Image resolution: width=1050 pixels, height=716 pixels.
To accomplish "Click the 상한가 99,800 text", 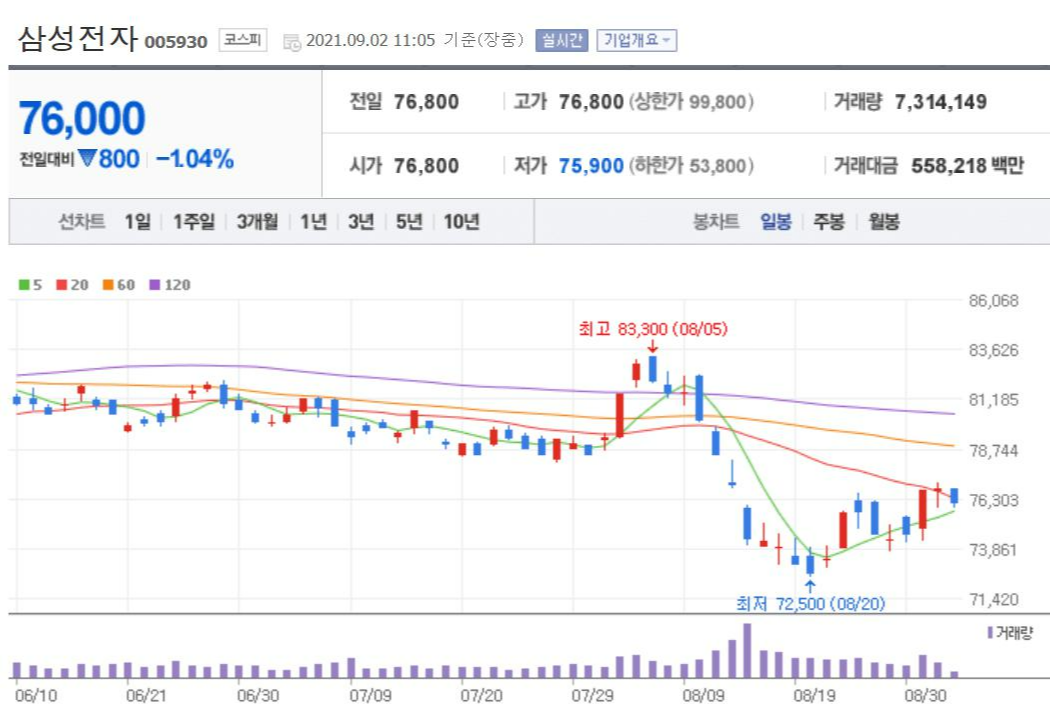I will [x=691, y=102].
